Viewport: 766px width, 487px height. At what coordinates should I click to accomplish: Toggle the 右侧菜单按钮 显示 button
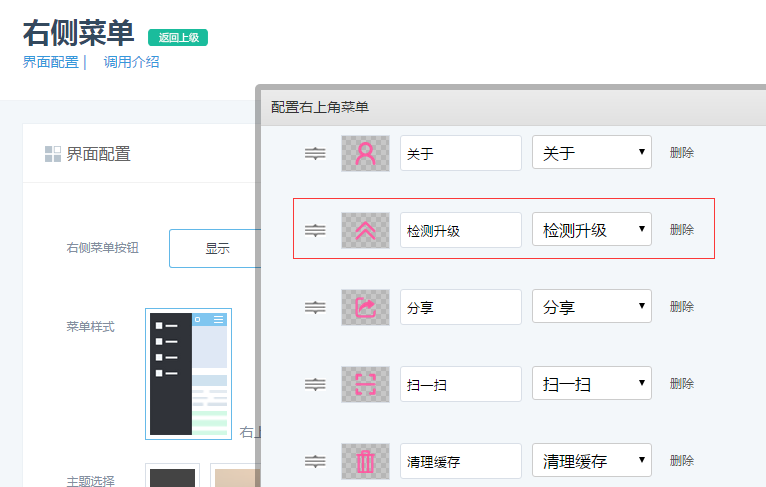pyautogui.click(x=216, y=249)
